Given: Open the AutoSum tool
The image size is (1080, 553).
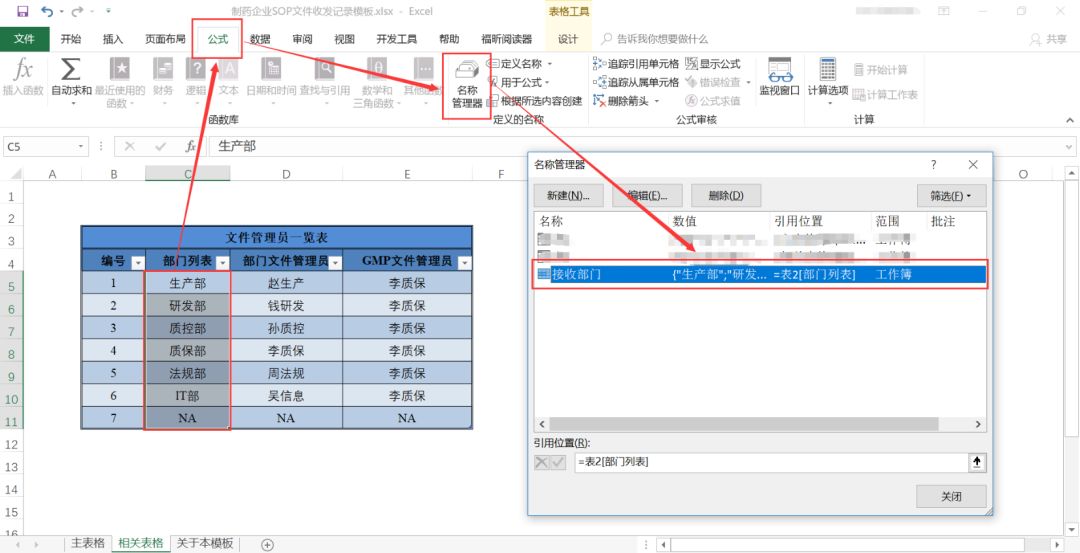Looking at the screenshot, I should (x=71, y=72).
